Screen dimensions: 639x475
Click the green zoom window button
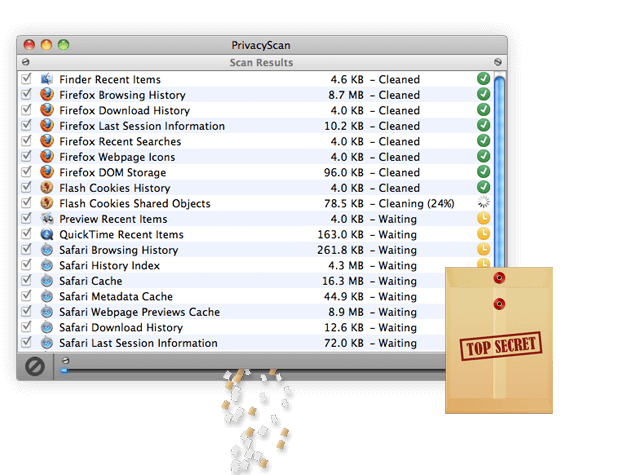pyautogui.click(x=63, y=45)
